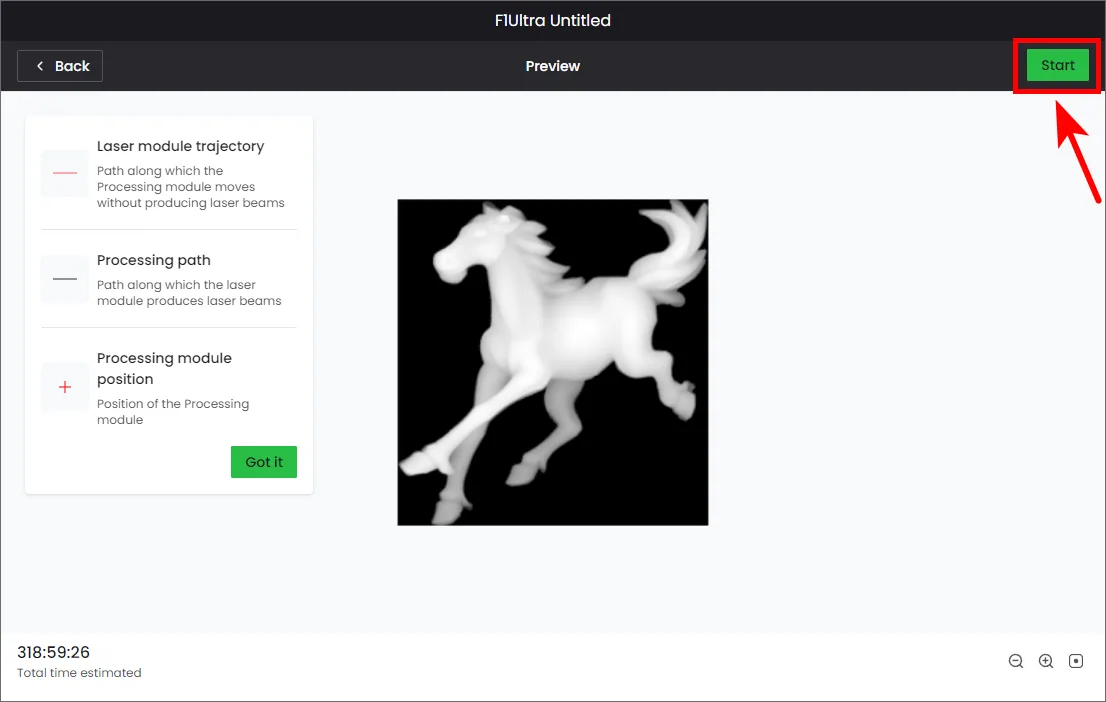Click the 318:59:26 estimated time value
This screenshot has height=702, width=1106.
tap(54, 652)
